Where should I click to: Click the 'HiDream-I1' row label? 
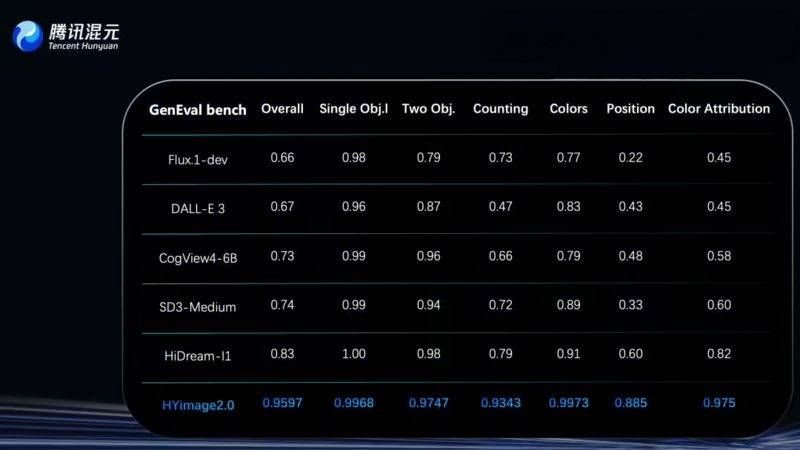[x=197, y=356]
